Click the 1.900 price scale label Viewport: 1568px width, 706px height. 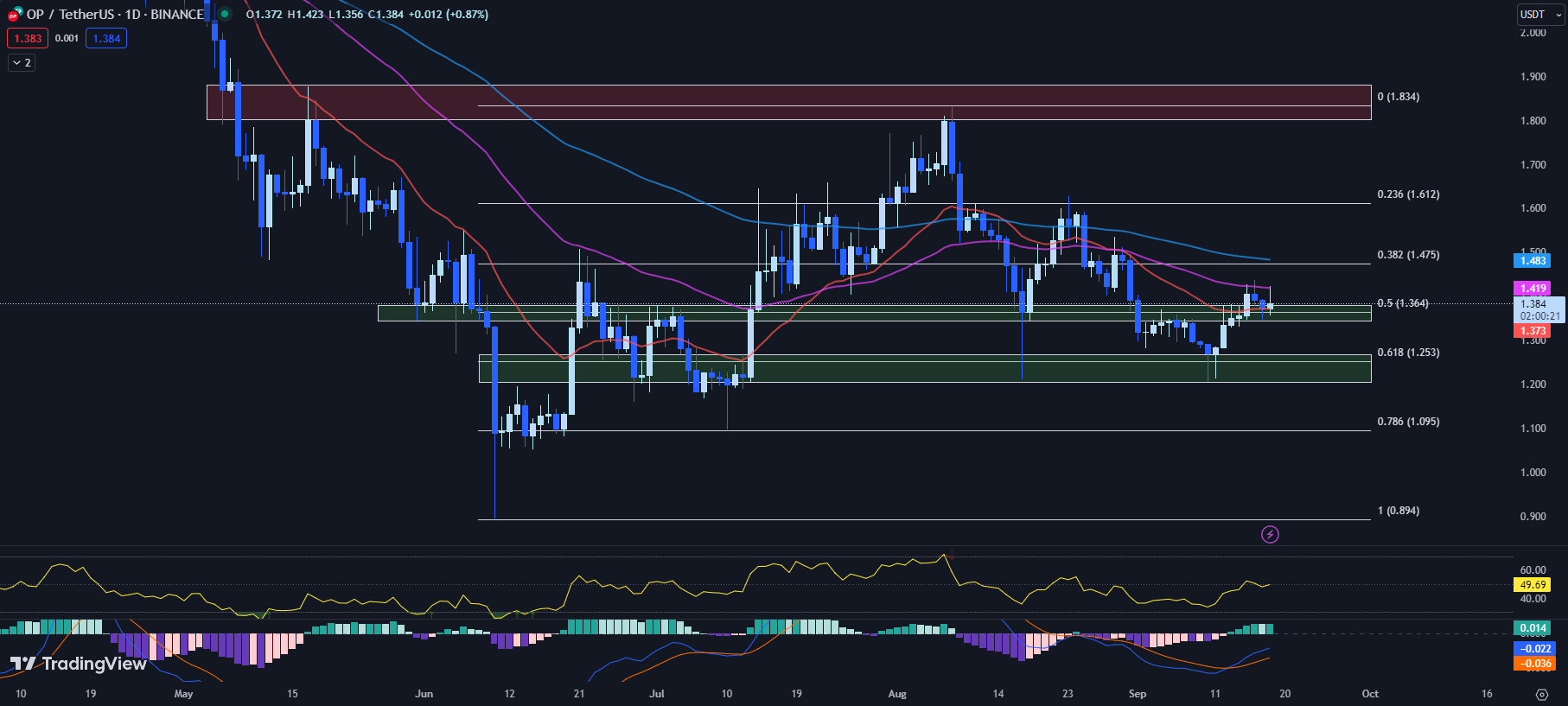pos(1533,77)
